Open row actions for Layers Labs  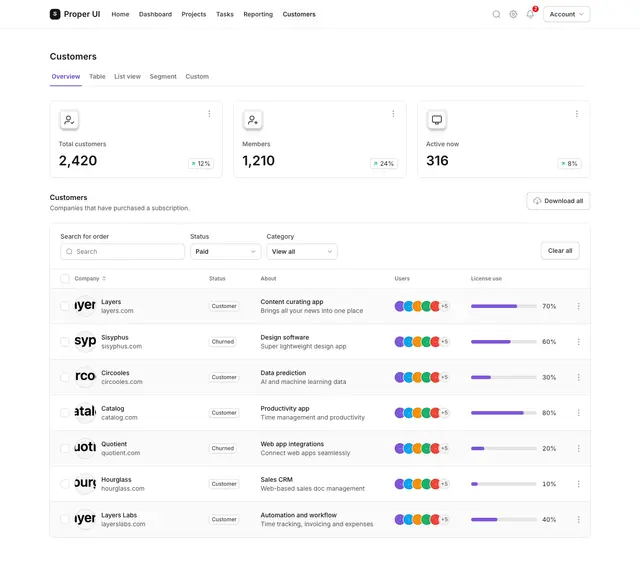pyautogui.click(x=578, y=519)
